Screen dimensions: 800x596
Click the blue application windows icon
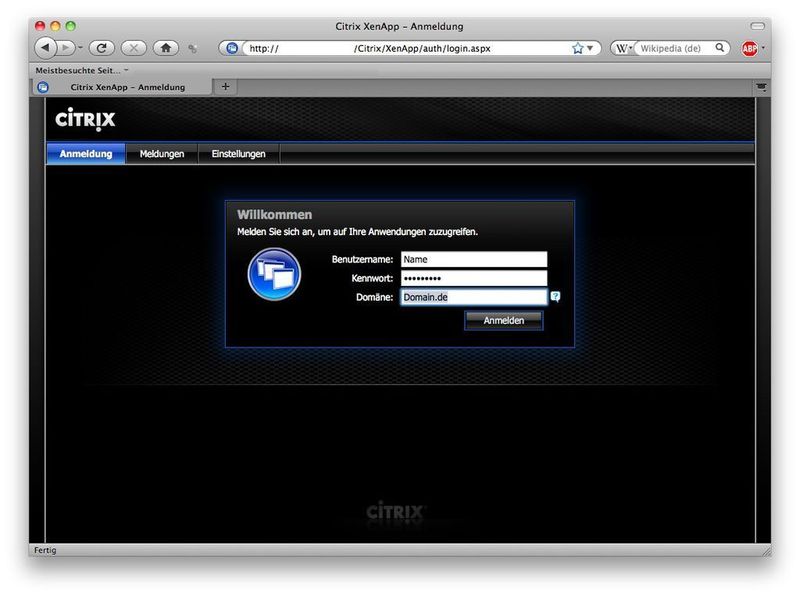coord(274,274)
